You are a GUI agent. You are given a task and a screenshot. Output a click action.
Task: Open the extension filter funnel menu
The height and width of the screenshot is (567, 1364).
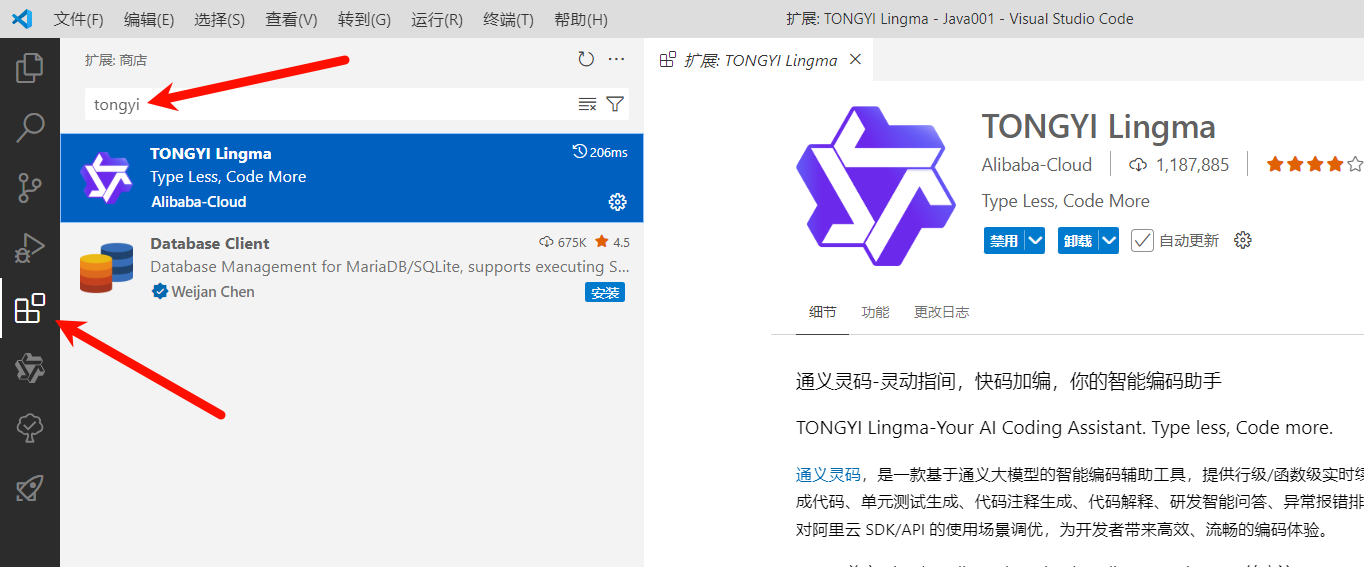pyautogui.click(x=615, y=104)
